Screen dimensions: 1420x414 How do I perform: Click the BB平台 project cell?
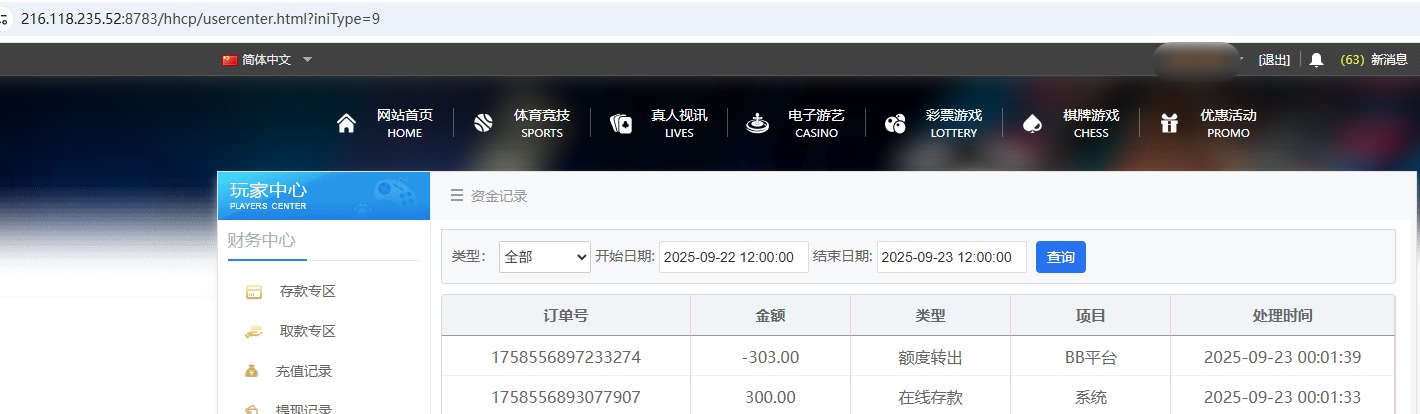(x=1090, y=357)
